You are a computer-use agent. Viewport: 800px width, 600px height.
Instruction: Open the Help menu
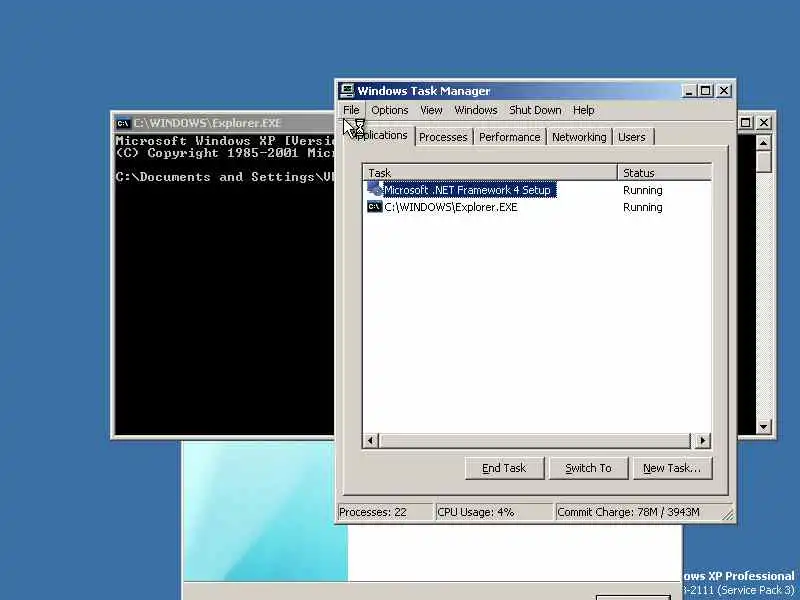pyautogui.click(x=583, y=110)
